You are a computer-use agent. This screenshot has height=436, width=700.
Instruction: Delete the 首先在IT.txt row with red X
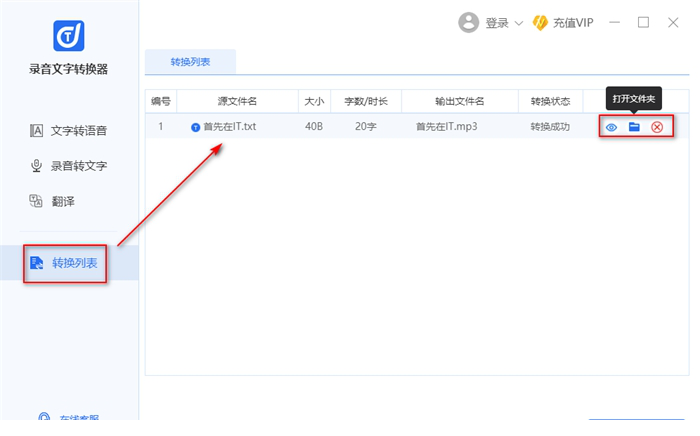(x=657, y=128)
